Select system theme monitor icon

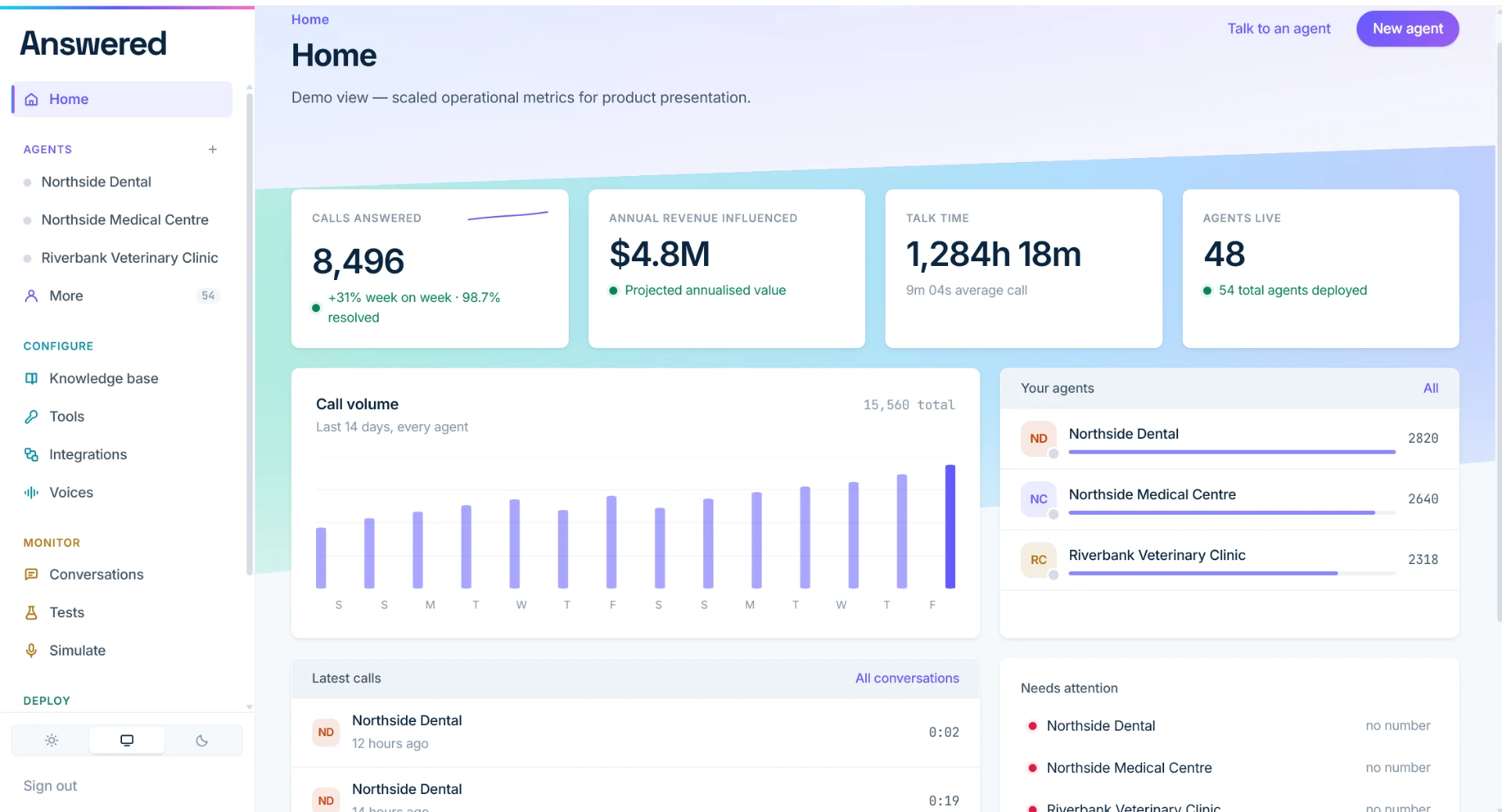127,741
